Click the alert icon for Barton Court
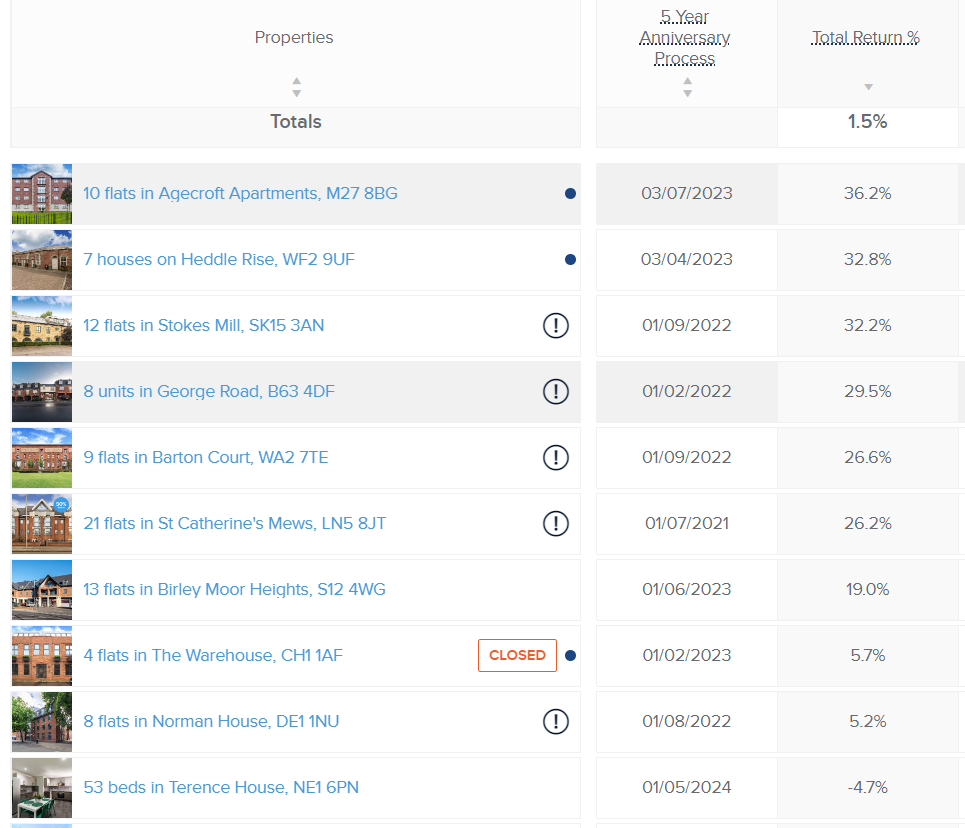The width and height of the screenshot is (965, 828). coord(556,457)
